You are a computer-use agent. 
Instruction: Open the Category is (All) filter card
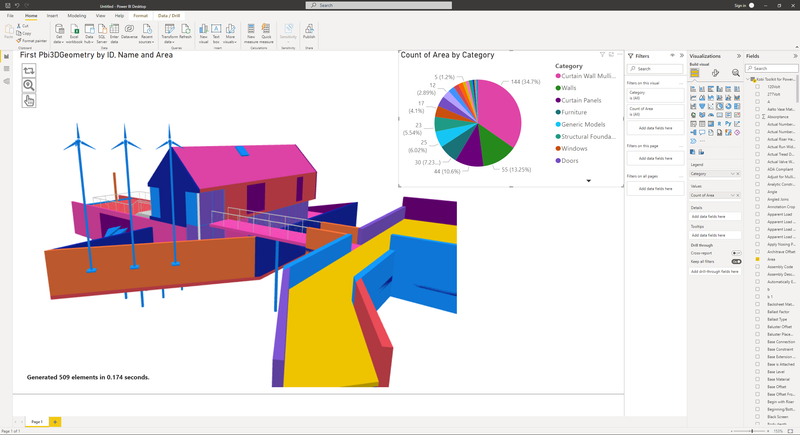click(x=655, y=95)
